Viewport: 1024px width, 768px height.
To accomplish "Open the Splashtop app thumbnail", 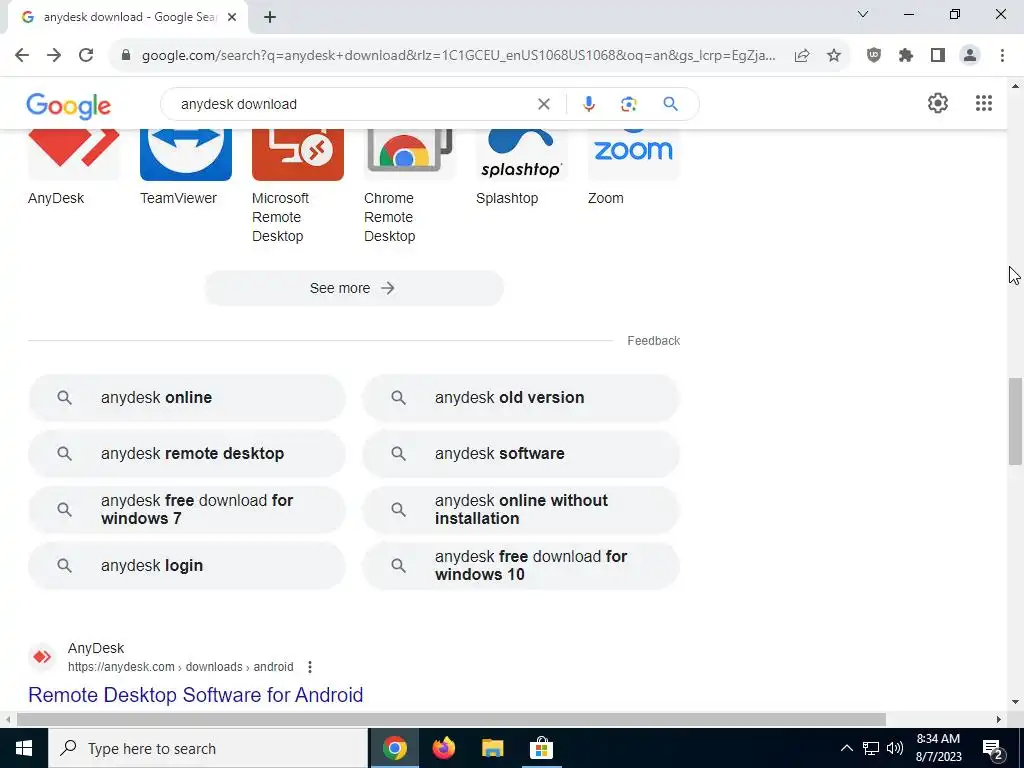I will [x=521, y=153].
